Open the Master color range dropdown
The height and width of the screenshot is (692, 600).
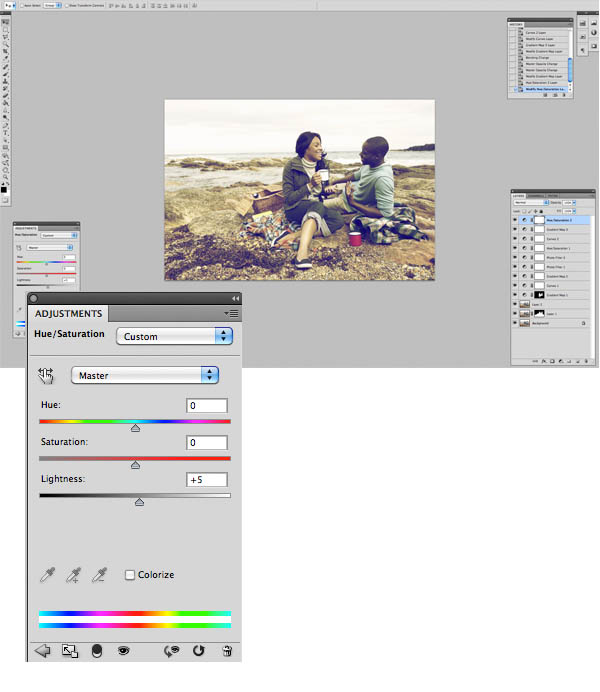pos(144,375)
